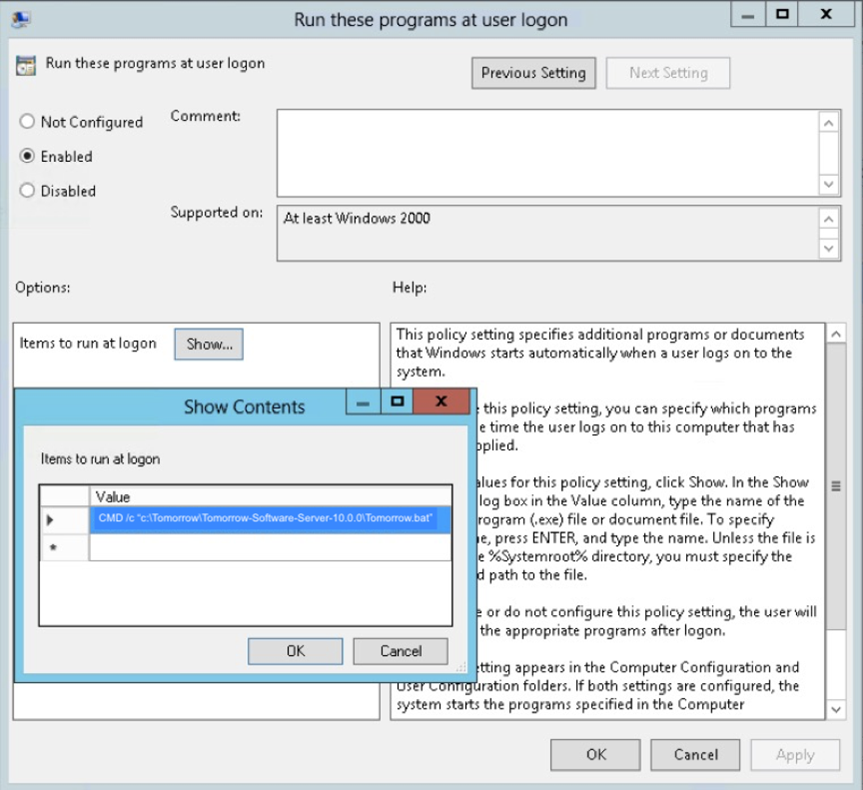
Task: Minimize the Show Contents dialog
Action: point(361,402)
